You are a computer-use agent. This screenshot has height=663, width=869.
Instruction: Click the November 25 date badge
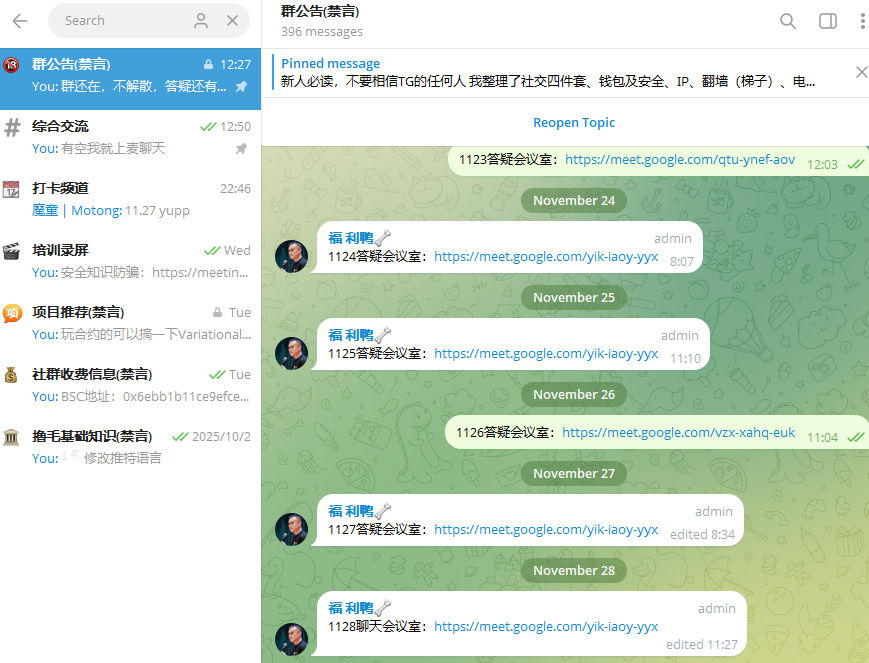click(x=574, y=298)
